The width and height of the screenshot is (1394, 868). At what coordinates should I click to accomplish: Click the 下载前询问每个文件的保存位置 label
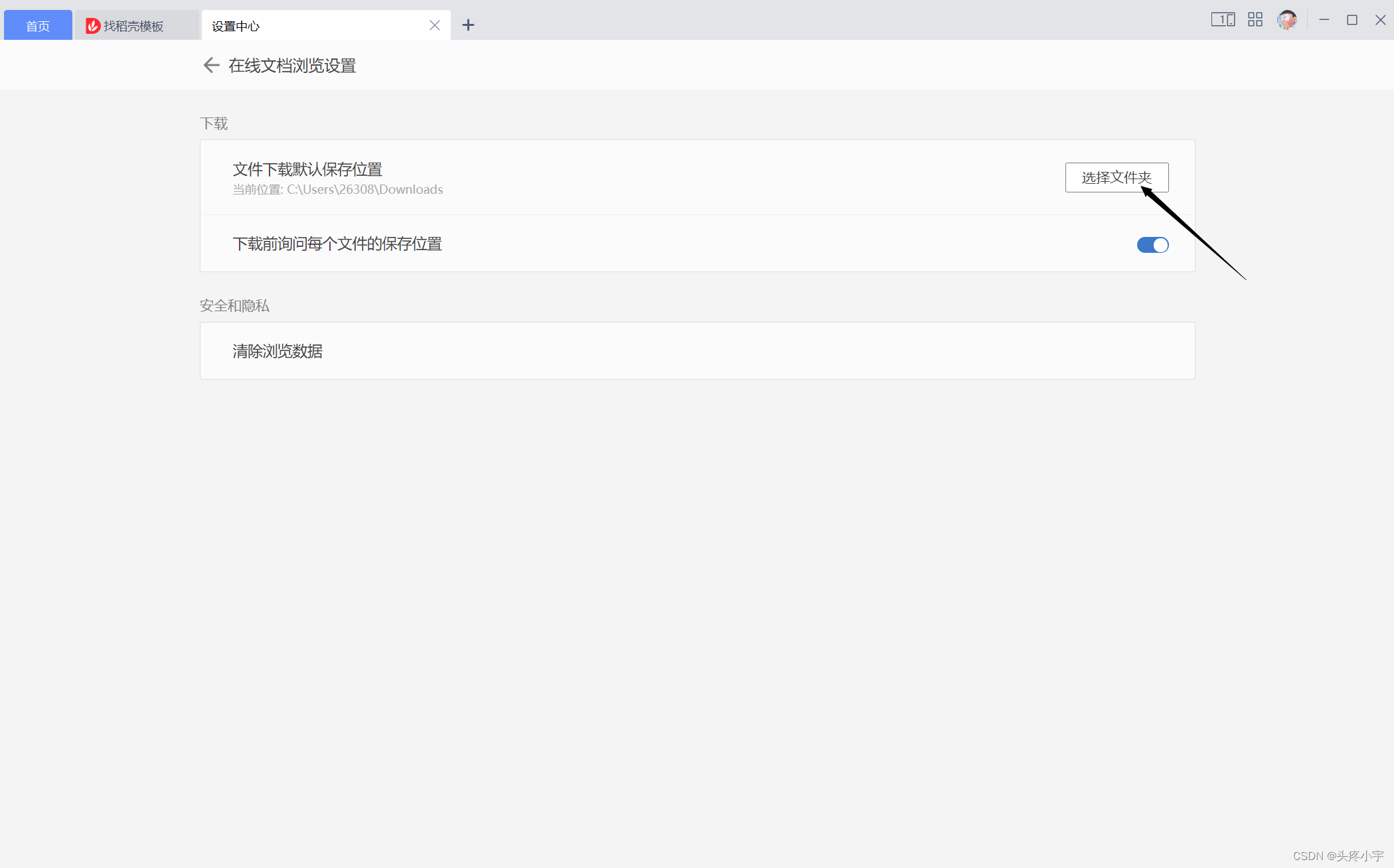point(337,244)
